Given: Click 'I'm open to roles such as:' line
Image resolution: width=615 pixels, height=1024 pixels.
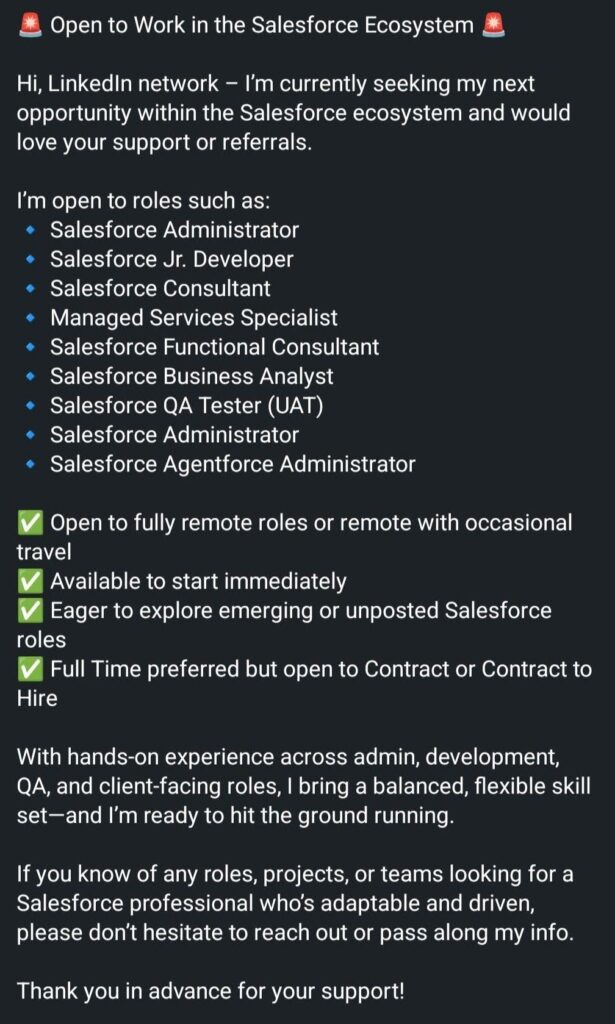Looking at the screenshot, I should [x=143, y=201].
